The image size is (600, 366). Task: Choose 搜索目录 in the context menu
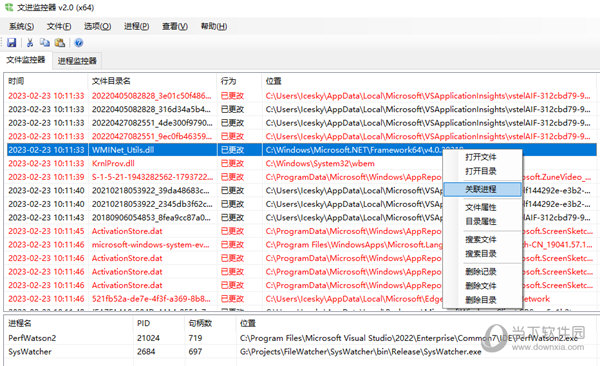[481, 253]
